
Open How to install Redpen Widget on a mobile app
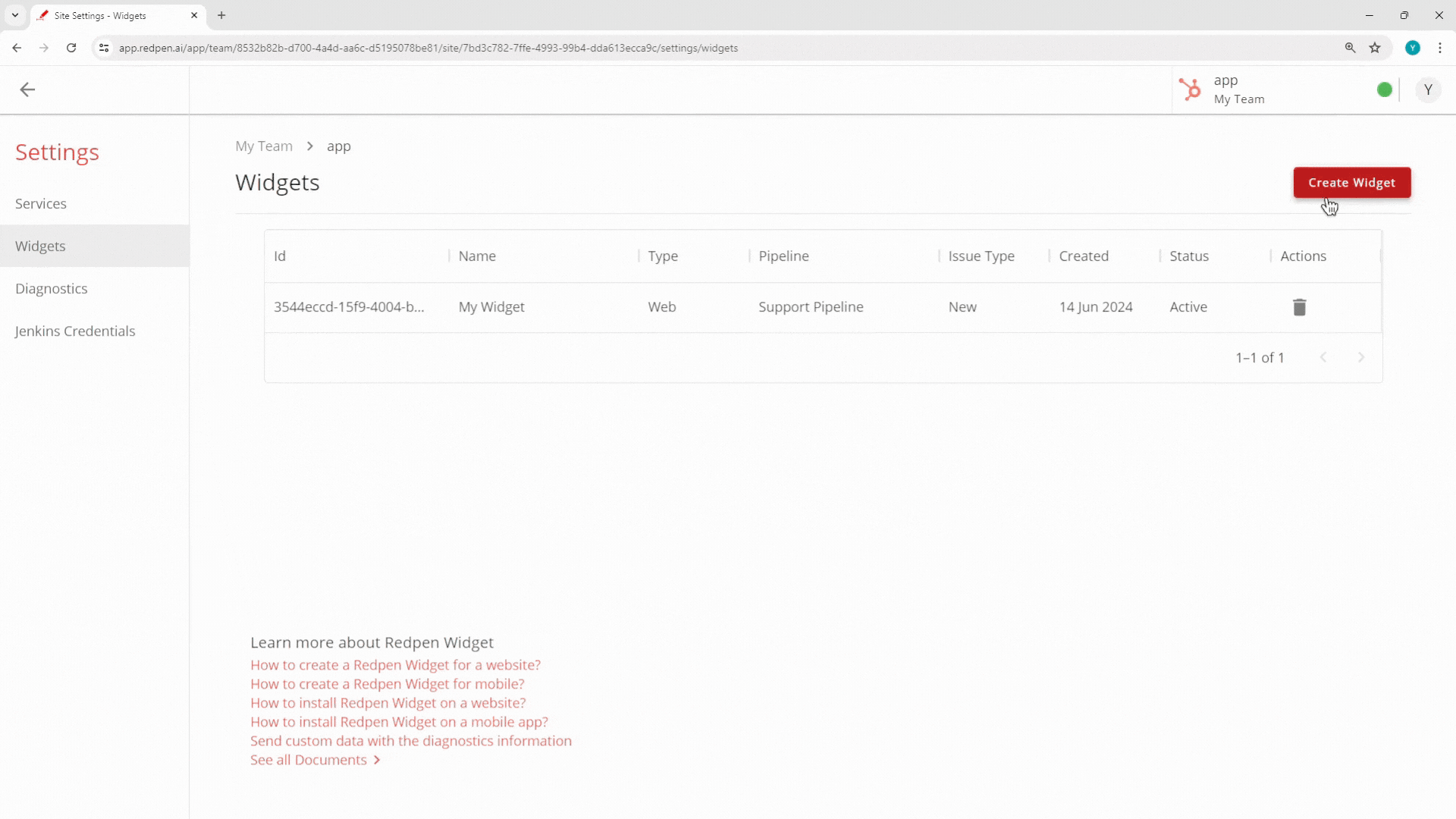pyautogui.click(x=399, y=722)
